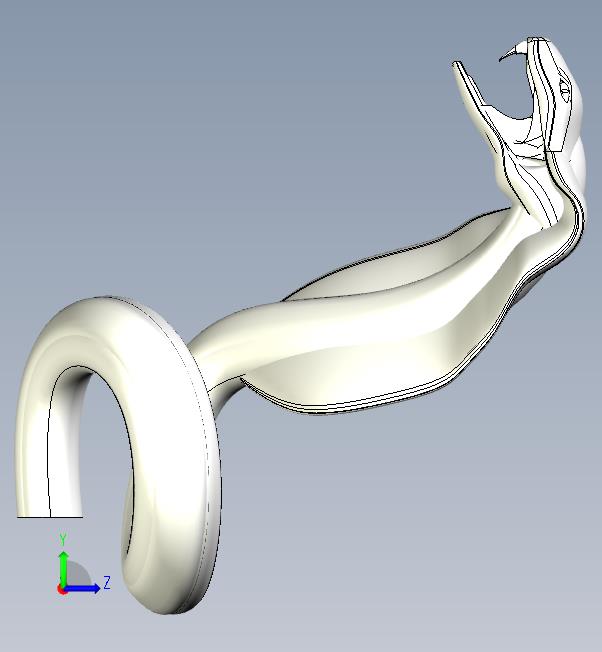Click the green Y axis arrow of the triad

[64, 569]
